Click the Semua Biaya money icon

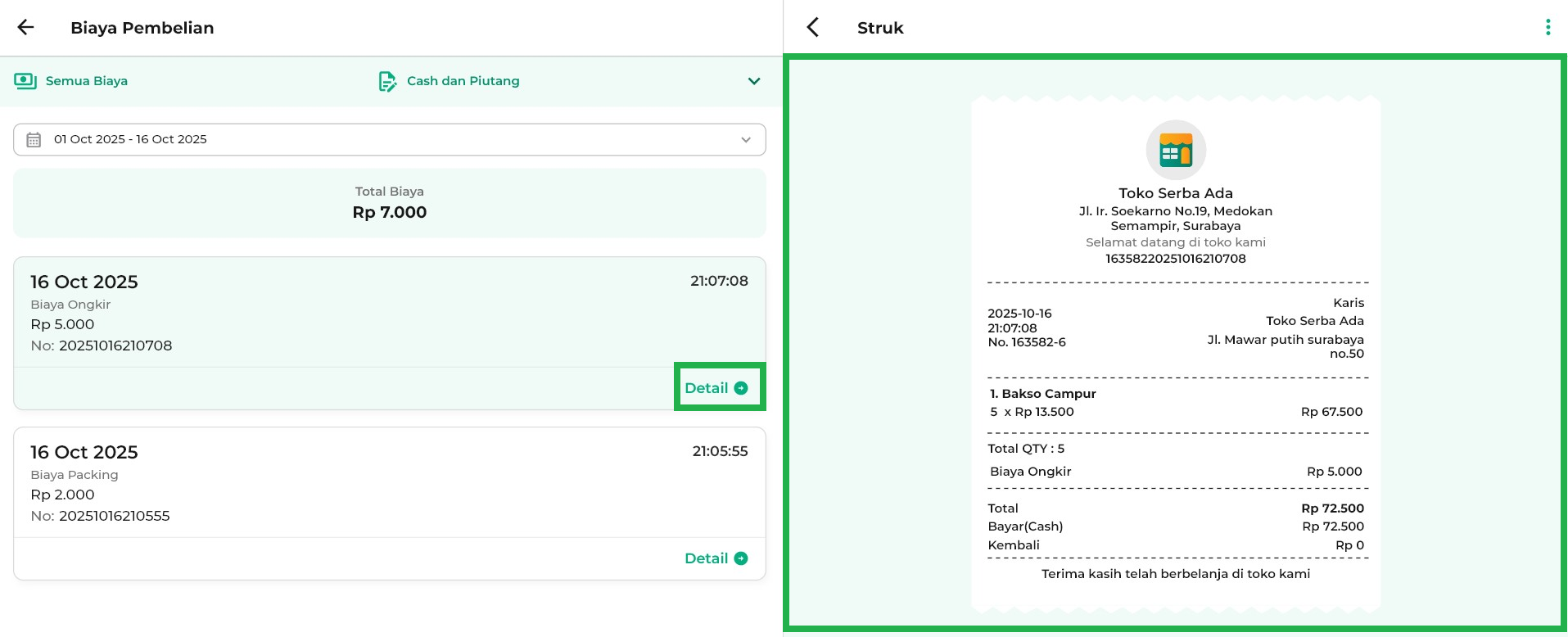[x=25, y=81]
